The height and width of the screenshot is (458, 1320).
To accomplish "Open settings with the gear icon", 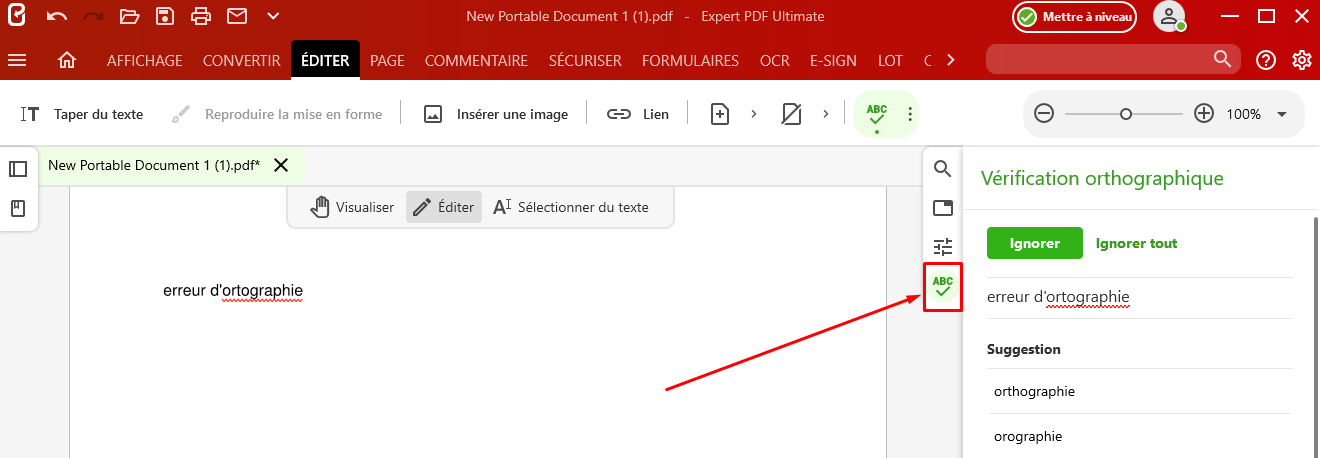I will tap(1302, 60).
